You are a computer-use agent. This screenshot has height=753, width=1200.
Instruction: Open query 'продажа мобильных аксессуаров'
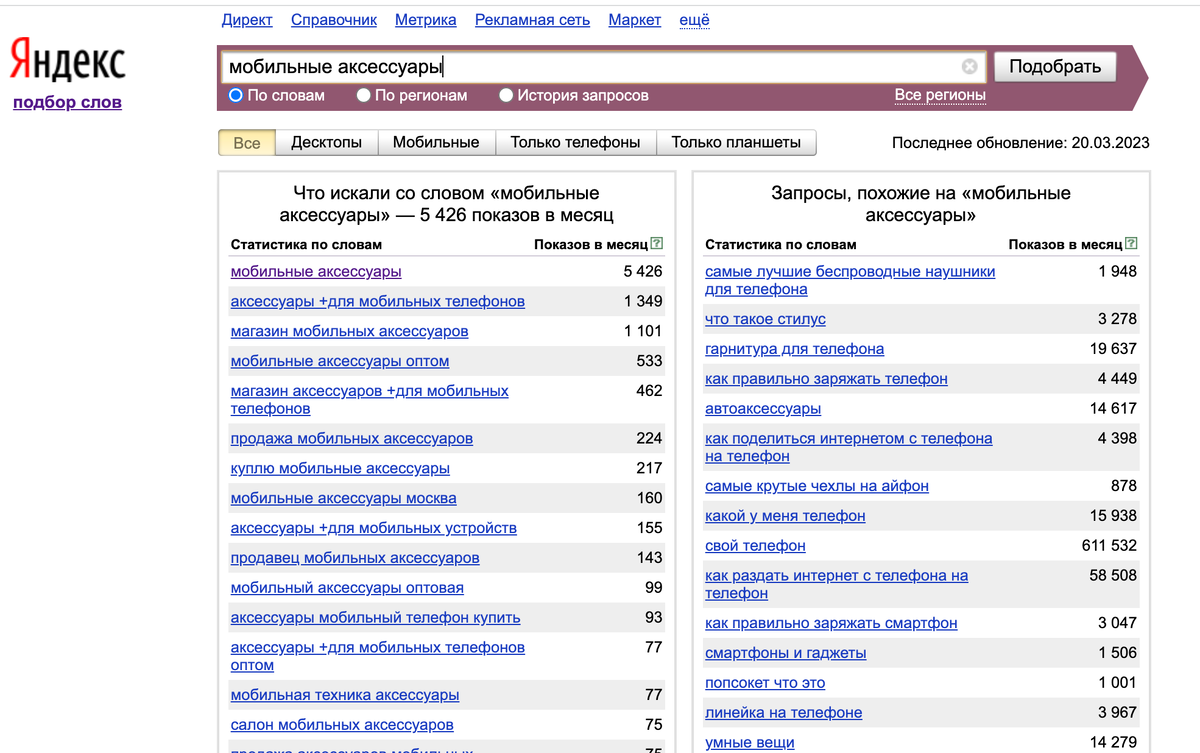[352, 439]
